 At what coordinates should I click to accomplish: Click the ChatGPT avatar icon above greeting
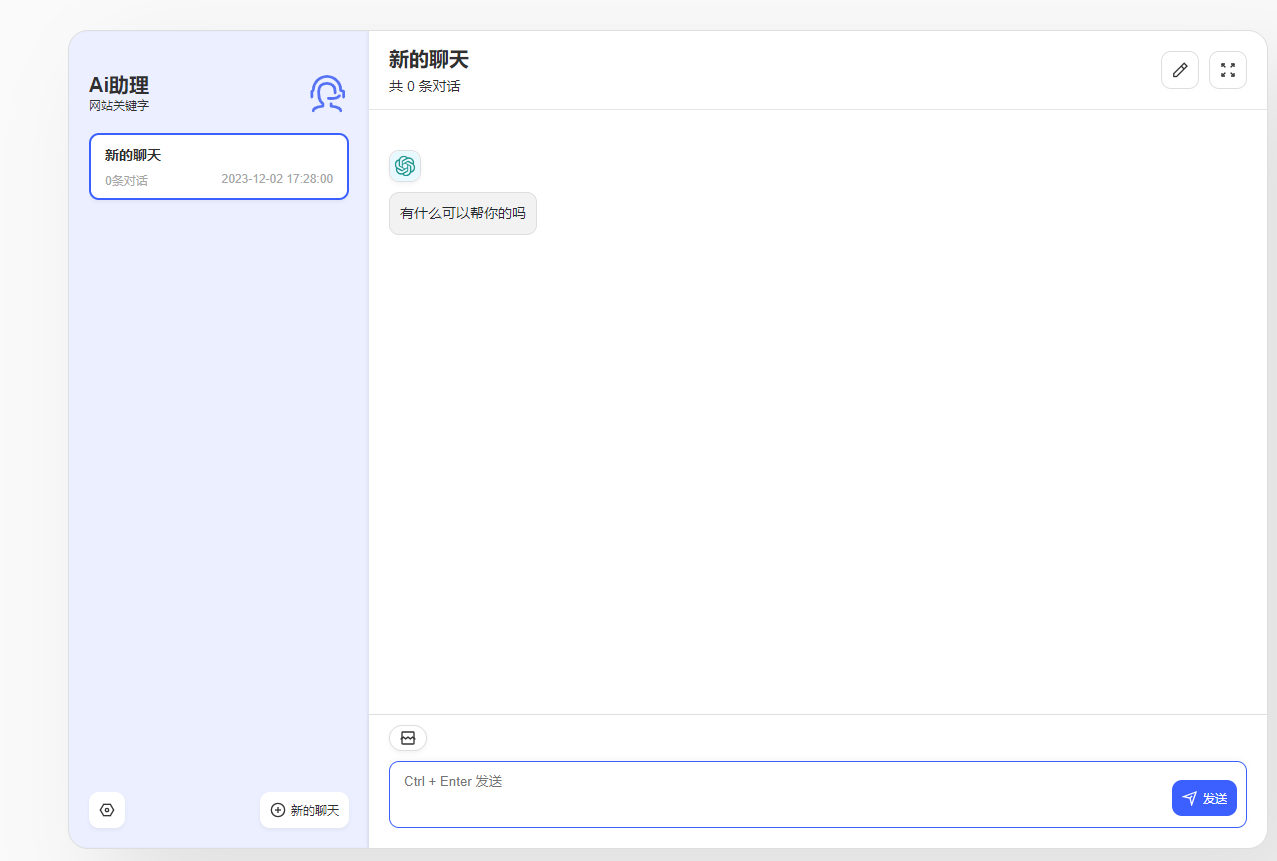tap(405, 166)
